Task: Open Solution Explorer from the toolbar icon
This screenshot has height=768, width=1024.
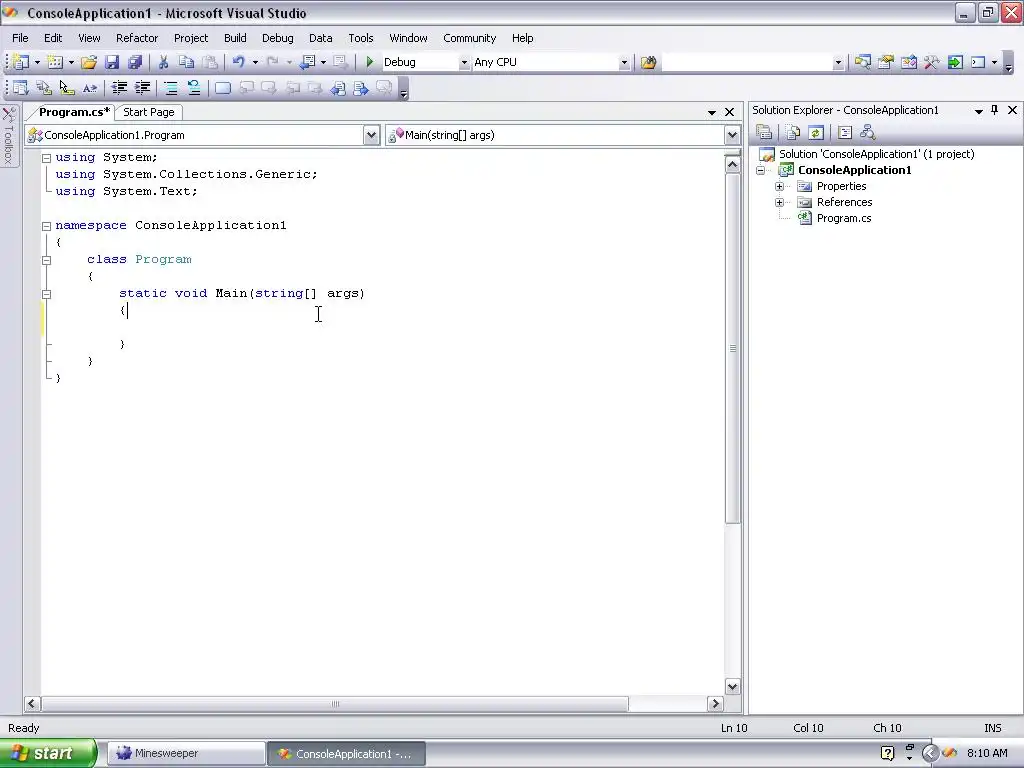Action: click(863, 62)
